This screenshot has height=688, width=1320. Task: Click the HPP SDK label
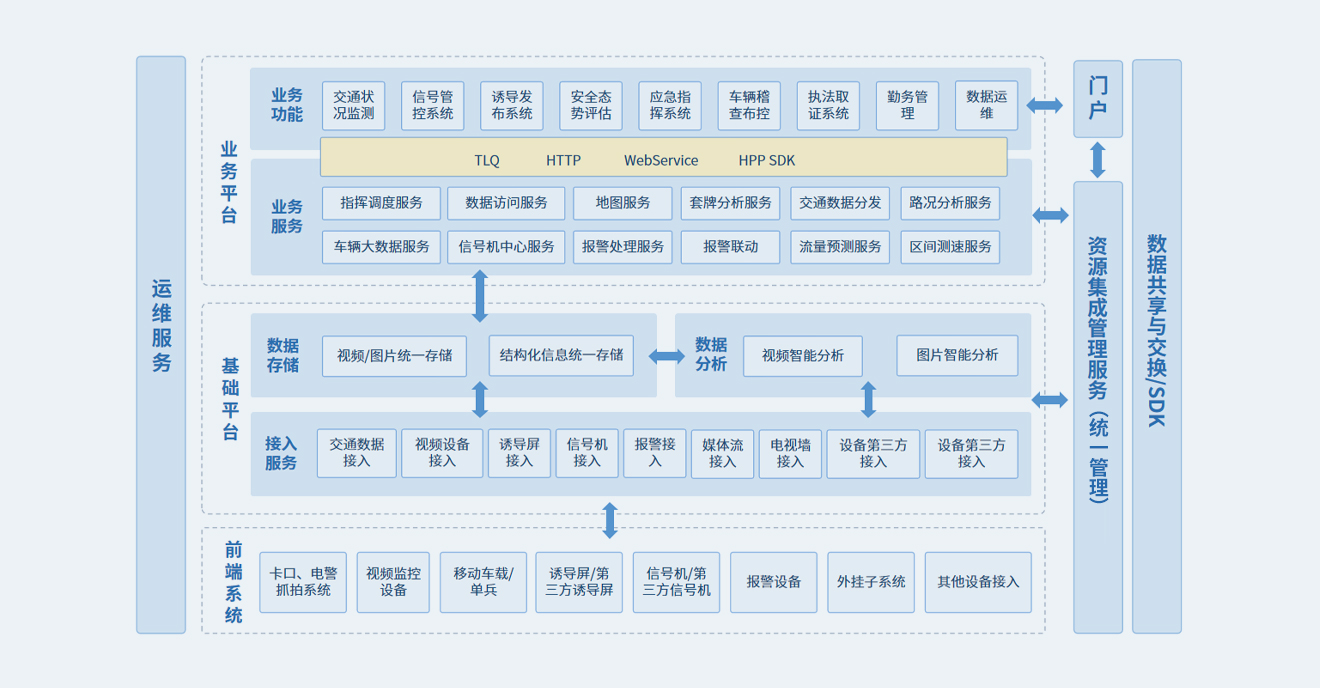click(x=766, y=160)
